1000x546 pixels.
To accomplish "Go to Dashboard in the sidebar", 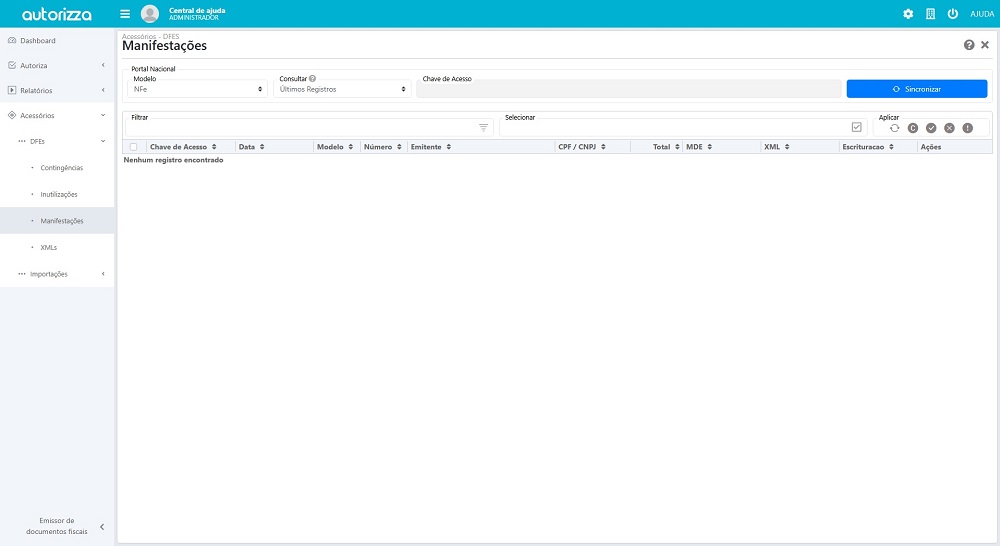I will 38,41.
